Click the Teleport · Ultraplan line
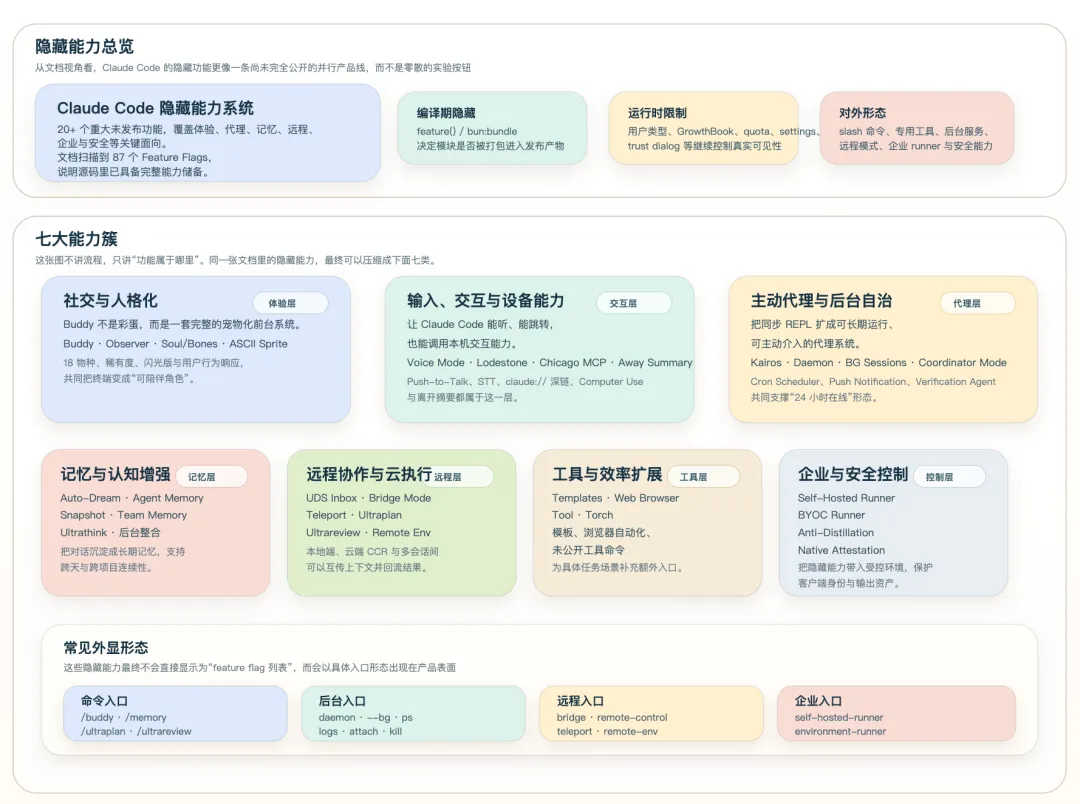The image size is (1080, 804). tap(354, 515)
